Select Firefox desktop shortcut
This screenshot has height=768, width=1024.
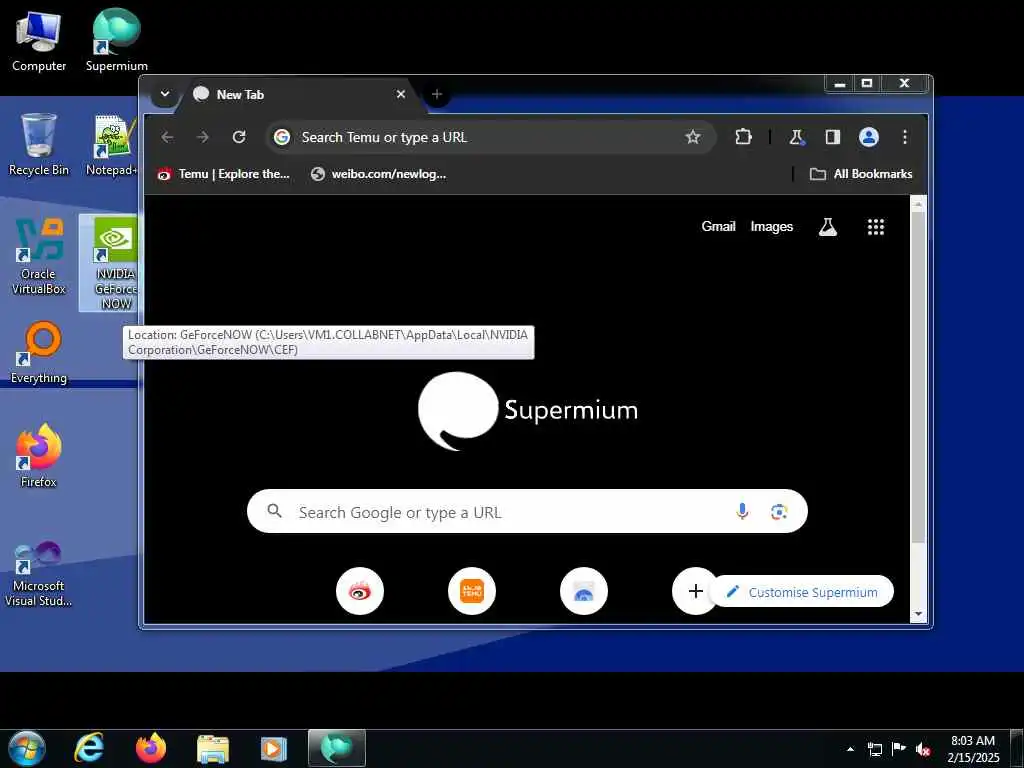pyautogui.click(x=39, y=456)
